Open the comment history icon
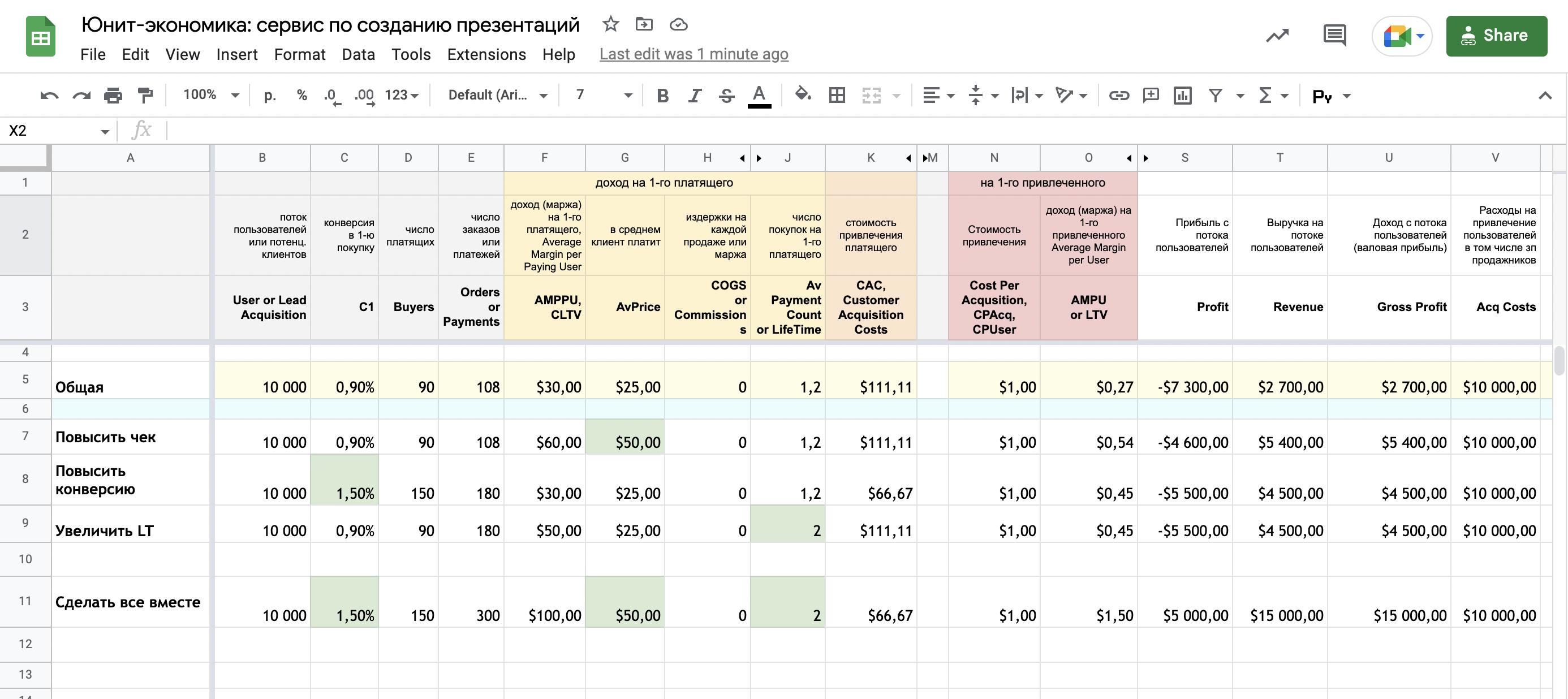The image size is (1568, 699). 1334,35
